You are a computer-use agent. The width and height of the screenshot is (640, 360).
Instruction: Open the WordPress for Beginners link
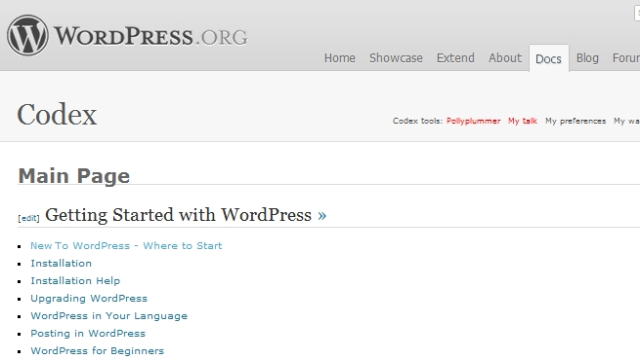point(97,351)
